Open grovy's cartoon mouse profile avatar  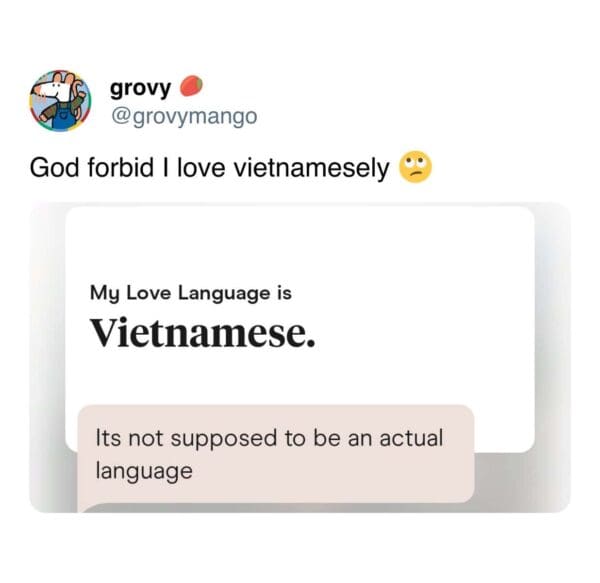pos(60,101)
